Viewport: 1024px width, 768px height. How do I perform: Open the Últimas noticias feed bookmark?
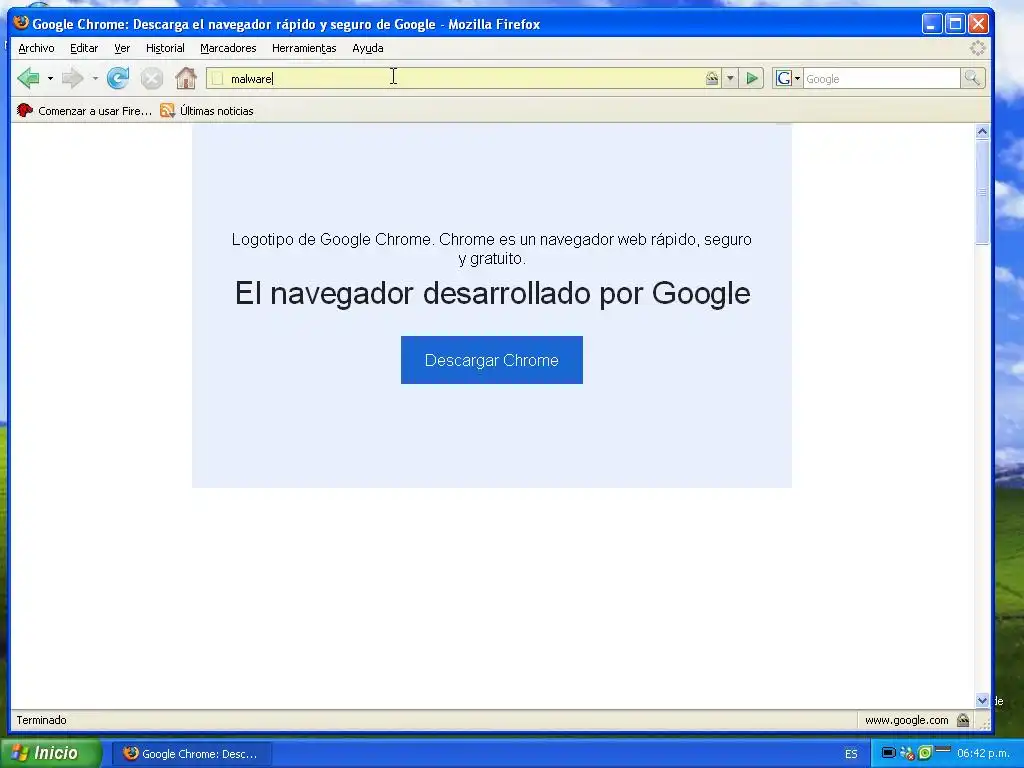pos(207,111)
